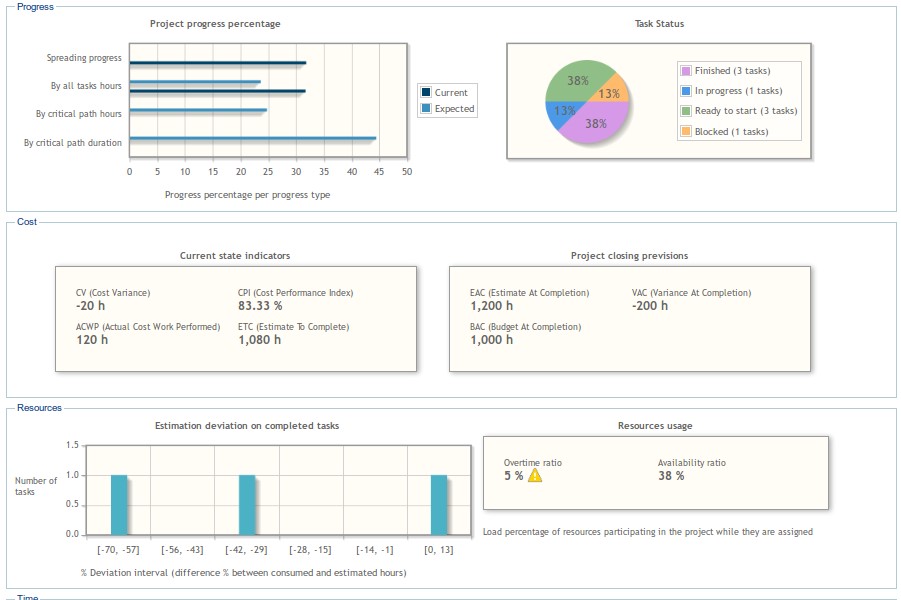Click the In progress legend color box
This screenshot has width=901, height=600.
tap(686, 91)
